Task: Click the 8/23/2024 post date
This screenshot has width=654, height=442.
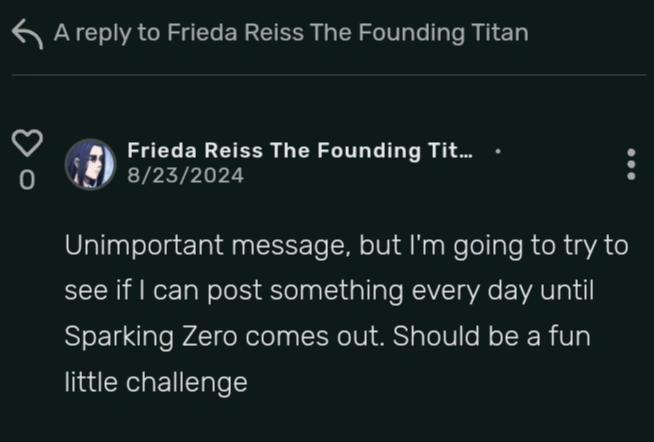Action: (x=185, y=176)
